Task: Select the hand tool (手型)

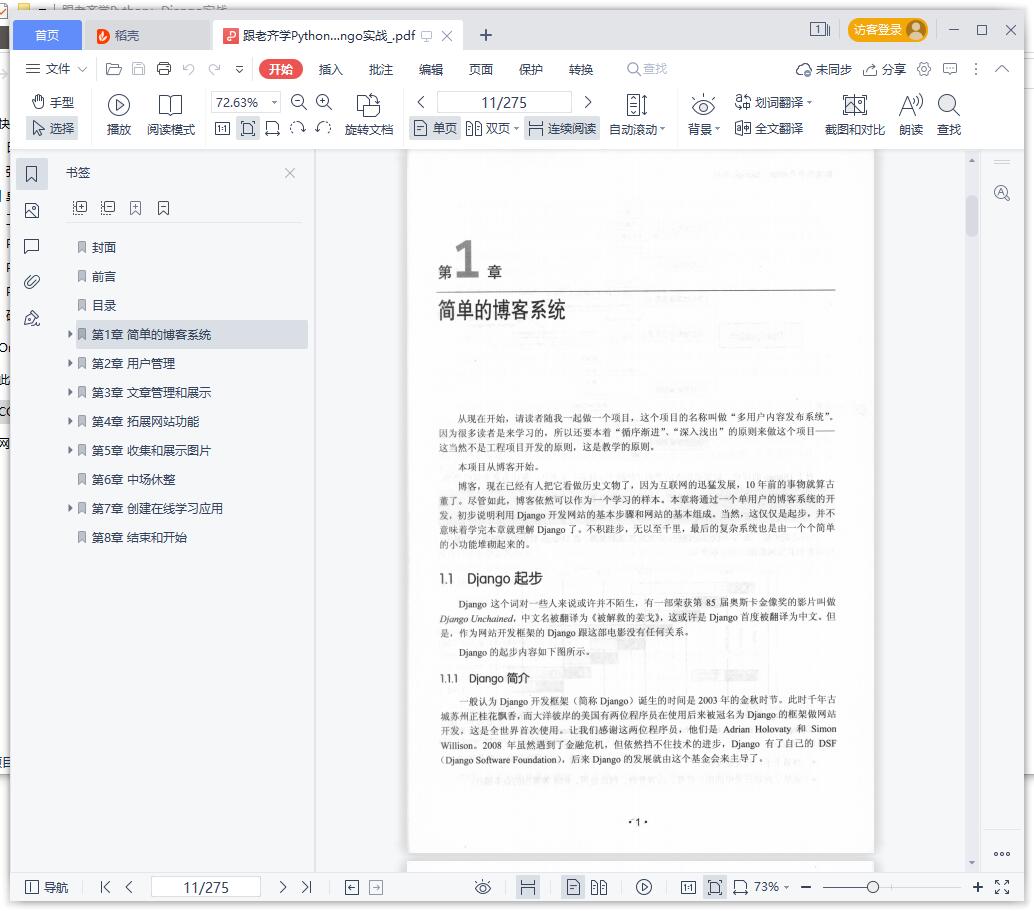Action: (x=53, y=102)
